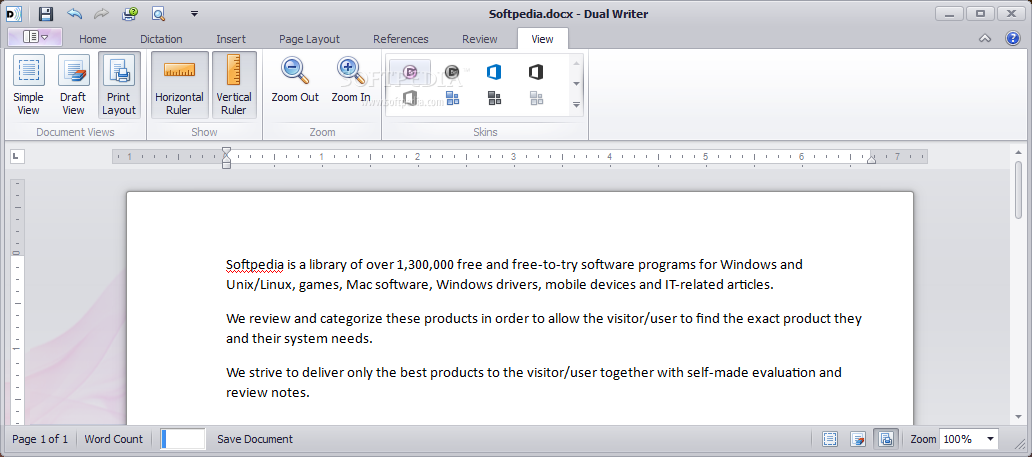Image resolution: width=1032 pixels, height=457 pixels.
Task: Click the horizontal ruler at mark 3
Action: coord(513,157)
